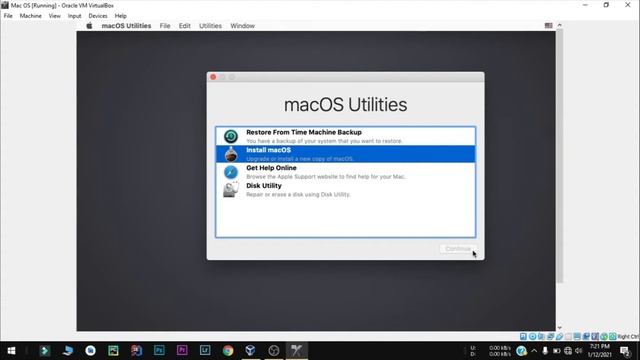Click the help globe tray icon
Viewport: 640px width, 360px height.
pyautogui.click(x=521, y=351)
